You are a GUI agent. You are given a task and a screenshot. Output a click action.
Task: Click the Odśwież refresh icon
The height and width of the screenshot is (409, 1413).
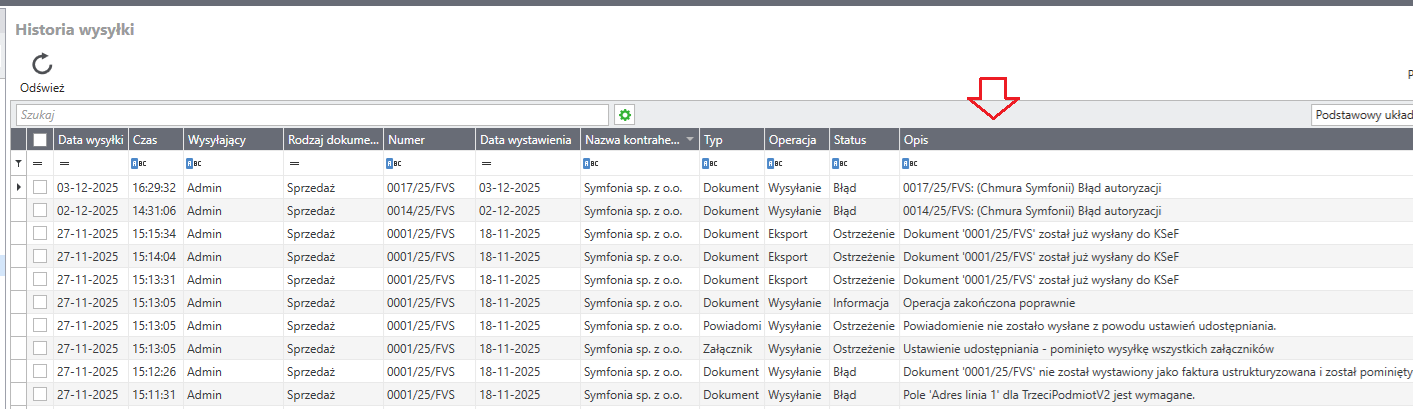(42, 66)
